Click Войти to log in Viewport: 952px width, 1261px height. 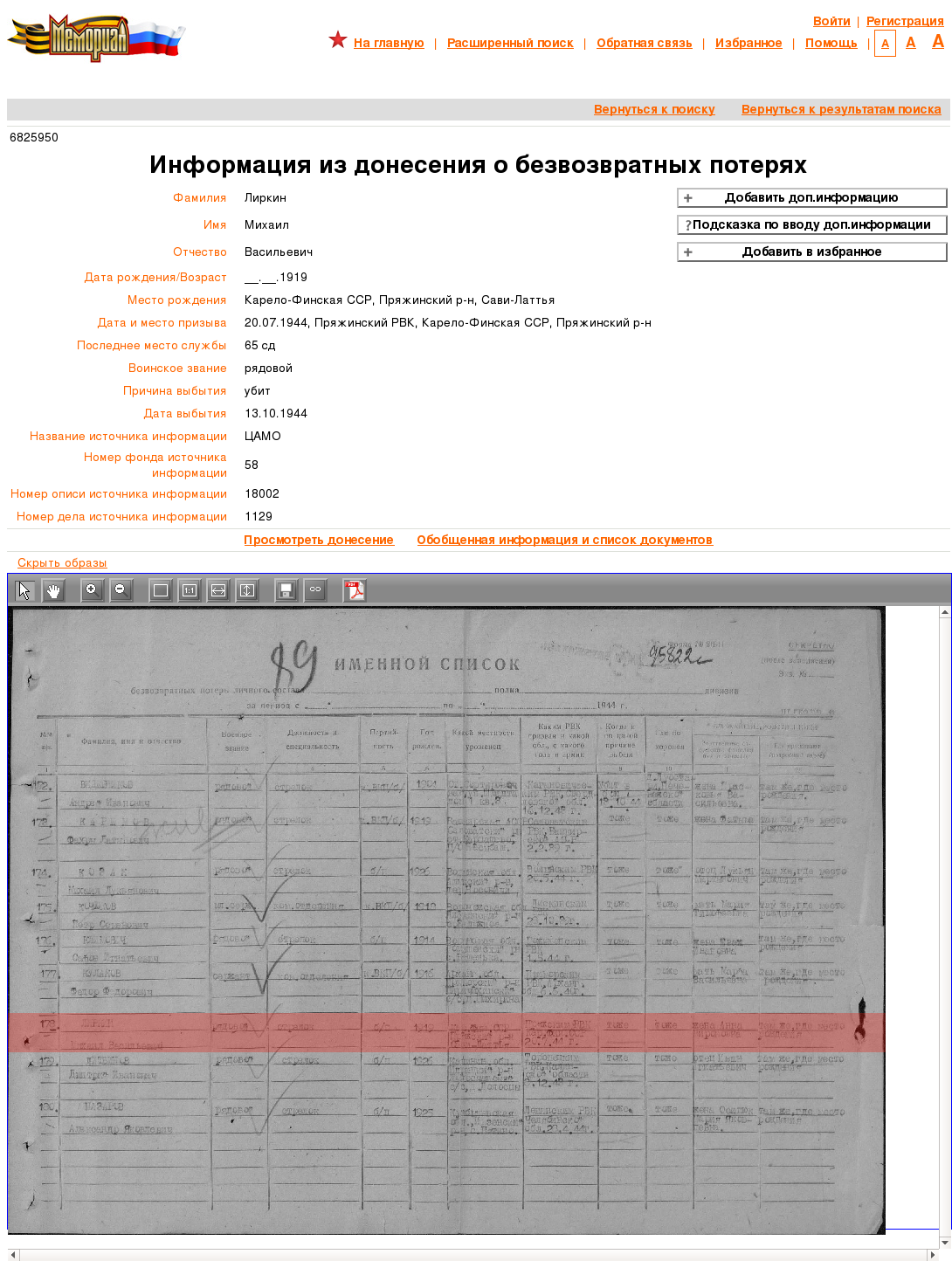[831, 21]
